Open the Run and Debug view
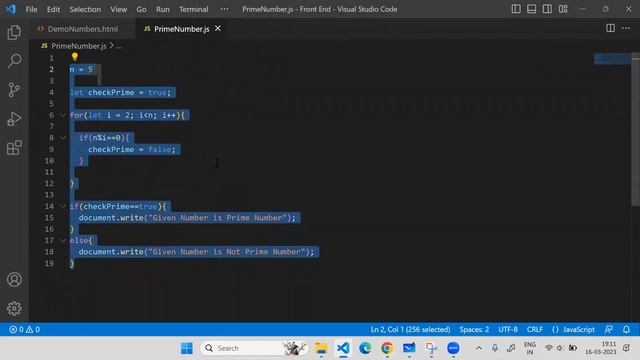640x360 pixels. pyautogui.click(x=14, y=119)
